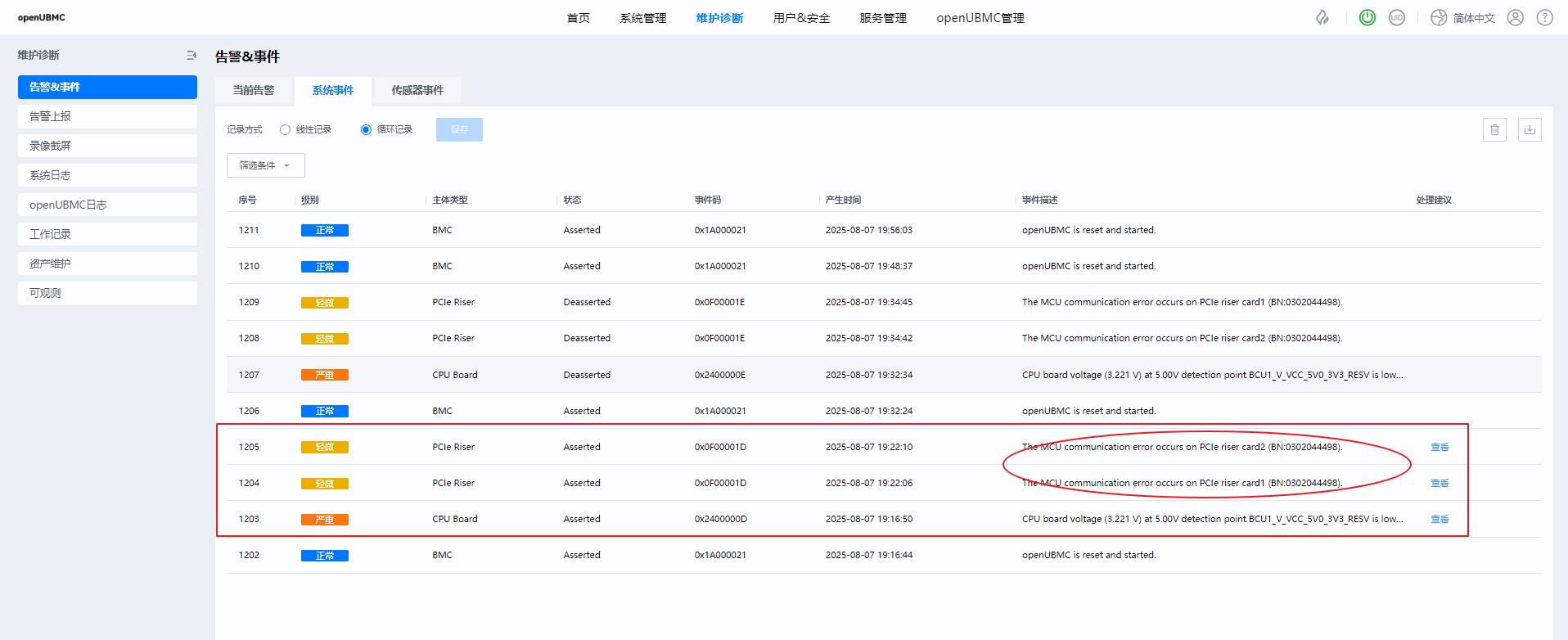Image resolution: width=1568 pixels, height=640 pixels.
Task: Click the 序号 column header
Action: 247,200
